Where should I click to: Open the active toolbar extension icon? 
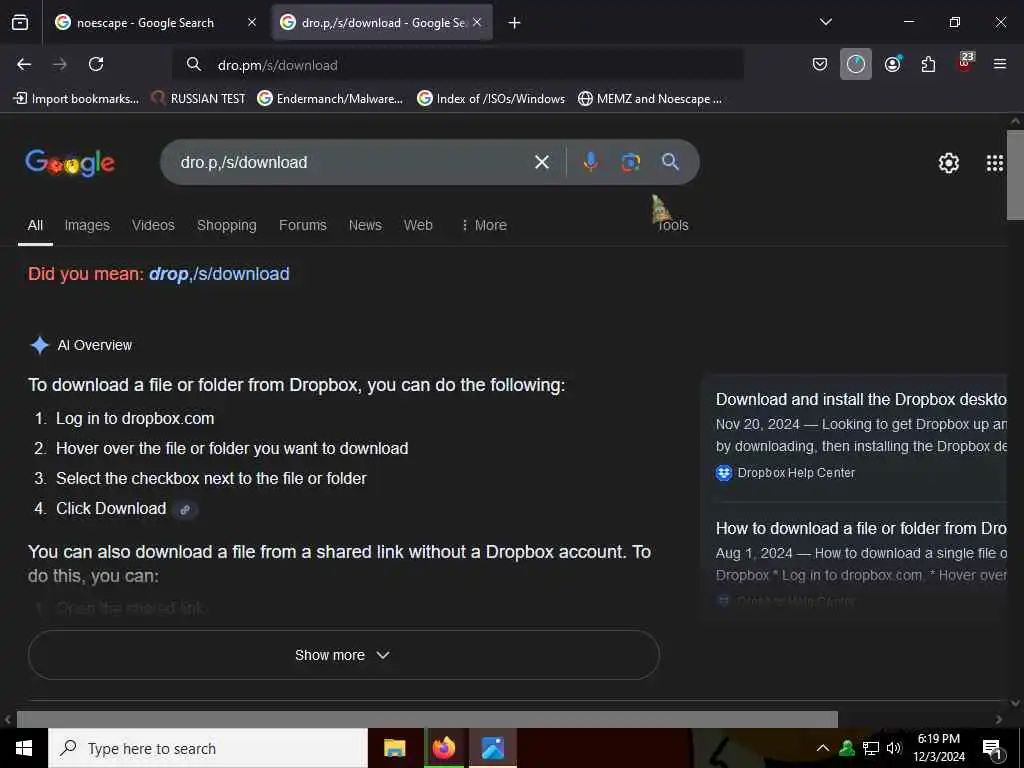click(x=856, y=64)
